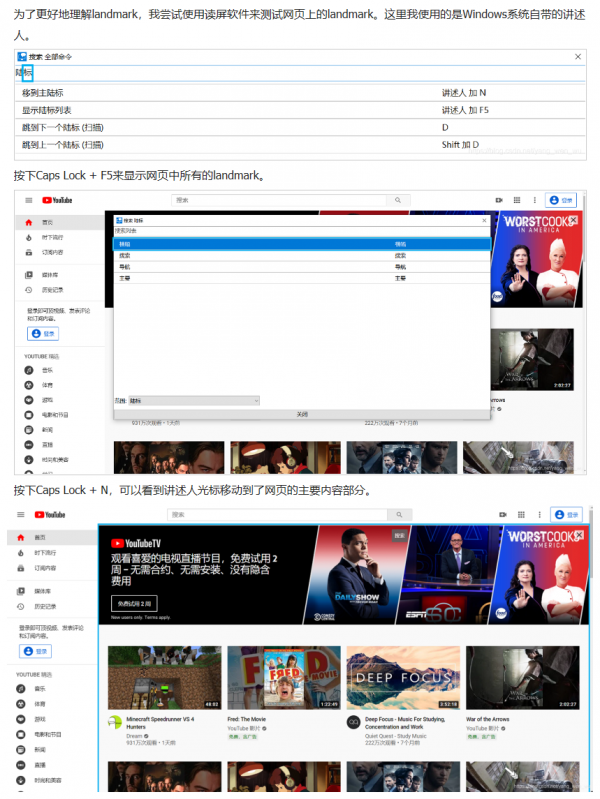Open the hamburger menu in the landmark-dialog YouTube screenshot
The width and height of the screenshot is (600, 799).
(x=29, y=200)
